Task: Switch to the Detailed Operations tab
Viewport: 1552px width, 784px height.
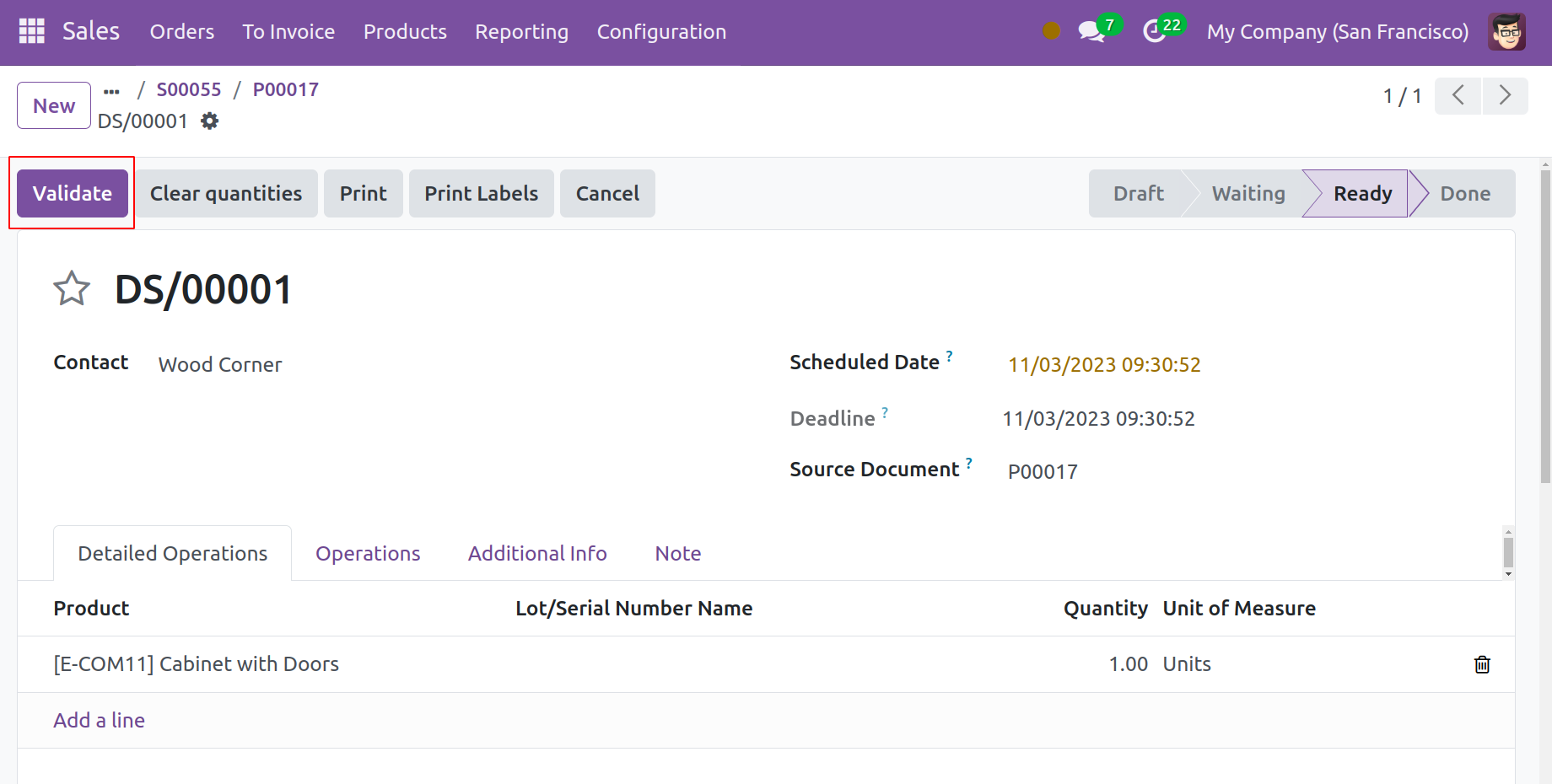Action: point(173,553)
